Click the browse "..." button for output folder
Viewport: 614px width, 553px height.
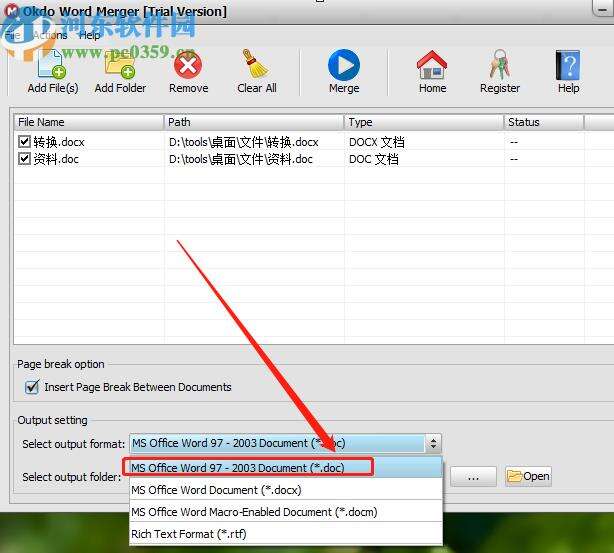(x=473, y=477)
